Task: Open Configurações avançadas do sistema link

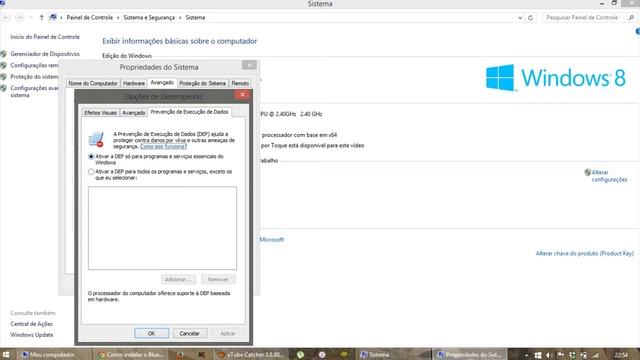Action: tap(34, 91)
